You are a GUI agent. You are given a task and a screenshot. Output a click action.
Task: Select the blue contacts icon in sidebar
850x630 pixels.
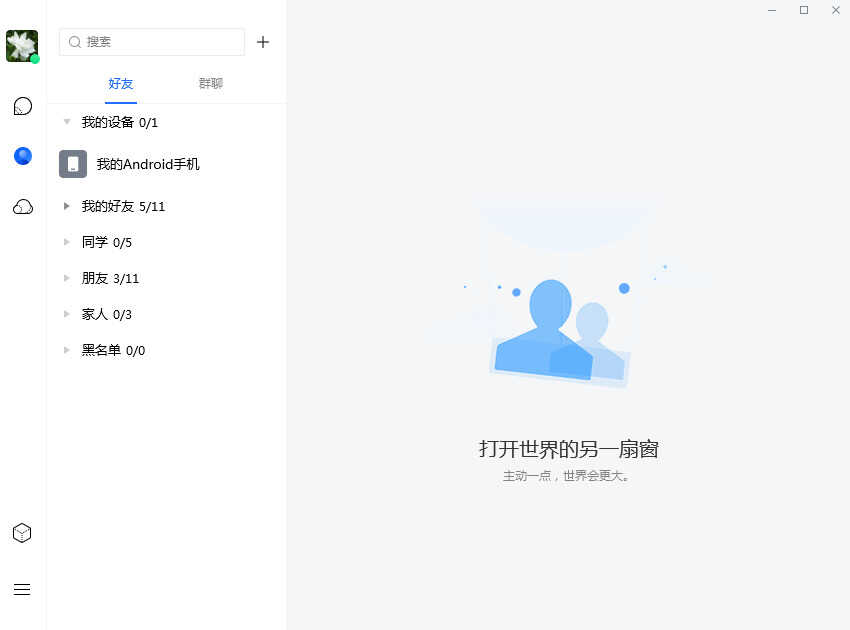23,156
